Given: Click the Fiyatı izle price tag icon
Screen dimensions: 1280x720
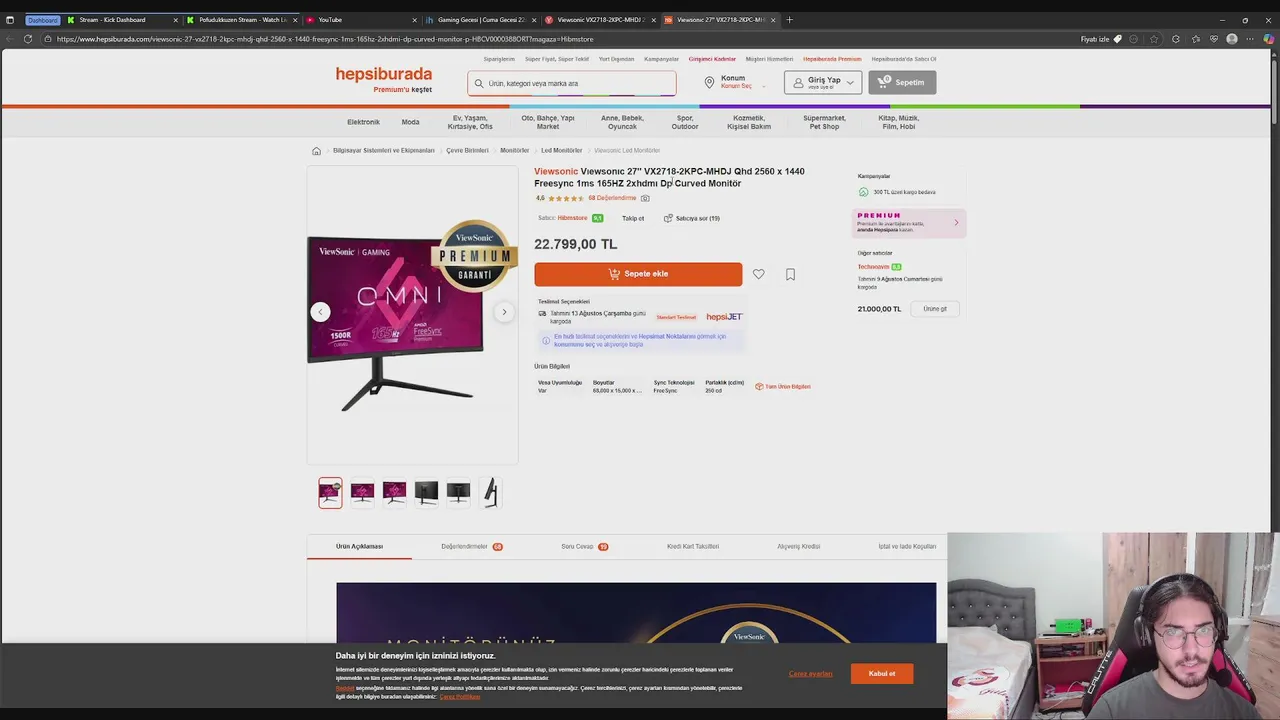Looking at the screenshot, I should click(1118, 39).
